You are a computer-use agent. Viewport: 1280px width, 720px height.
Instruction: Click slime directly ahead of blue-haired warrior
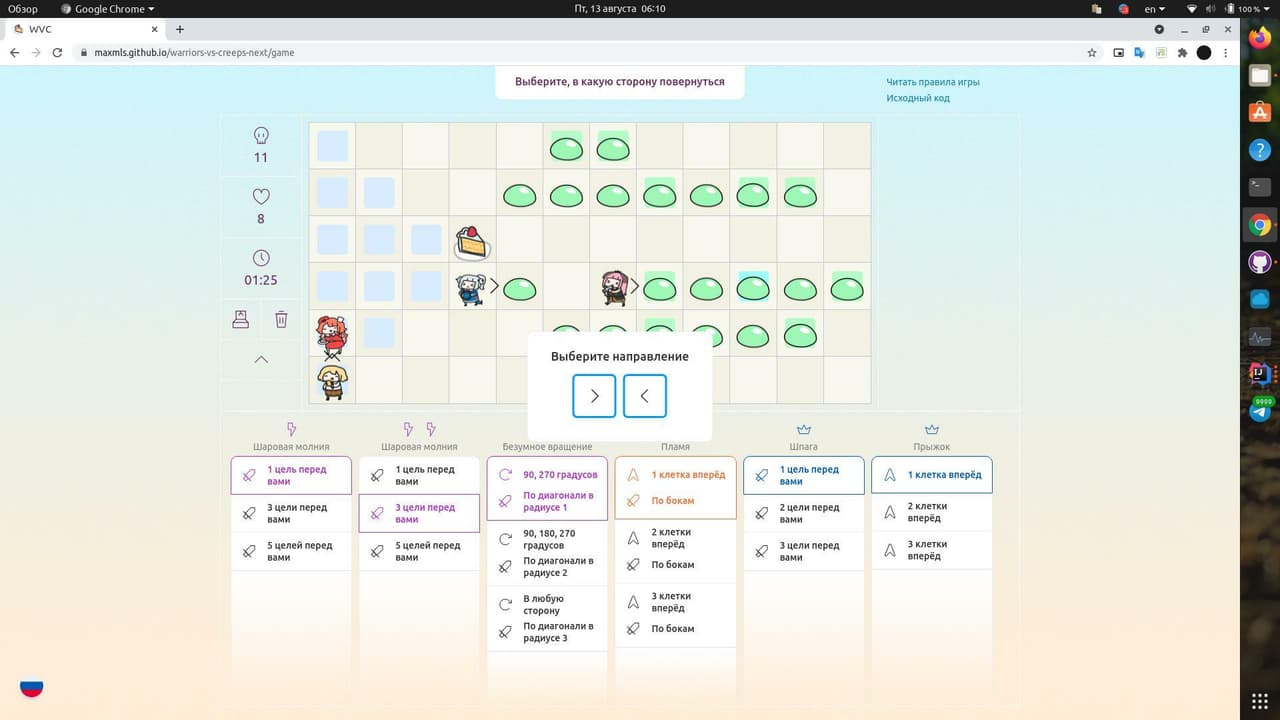point(520,290)
